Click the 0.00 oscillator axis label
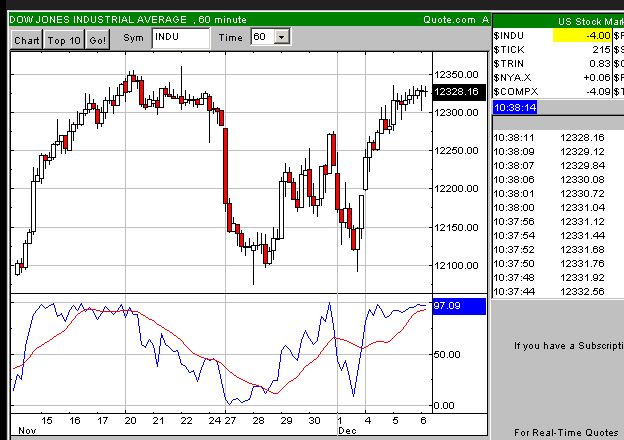 pos(444,406)
